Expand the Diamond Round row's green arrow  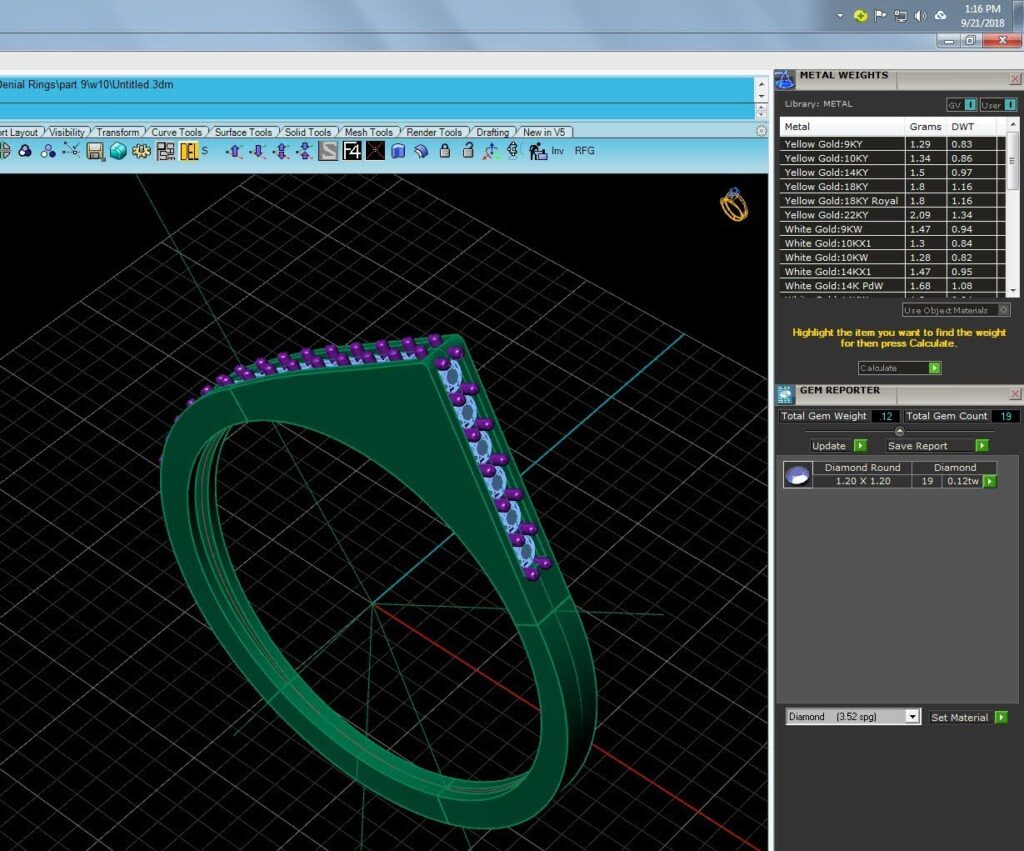pos(990,481)
